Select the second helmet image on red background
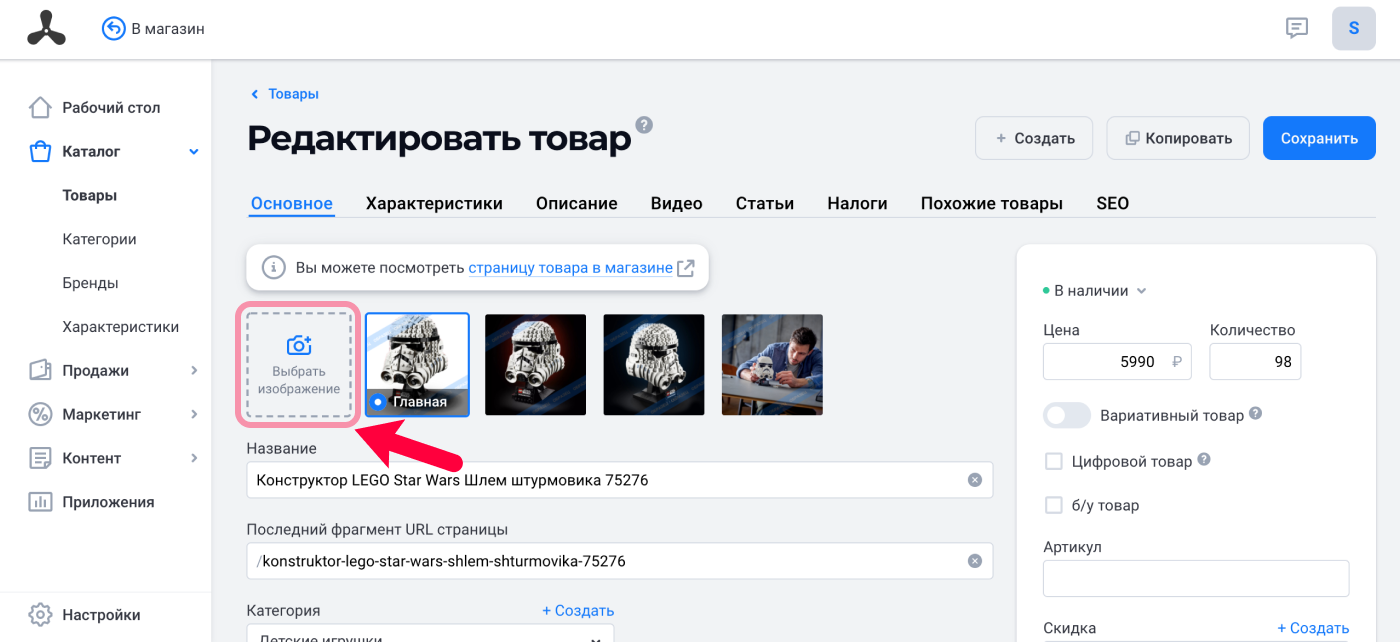This screenshot has width=1400, height=642. [535, 365]
